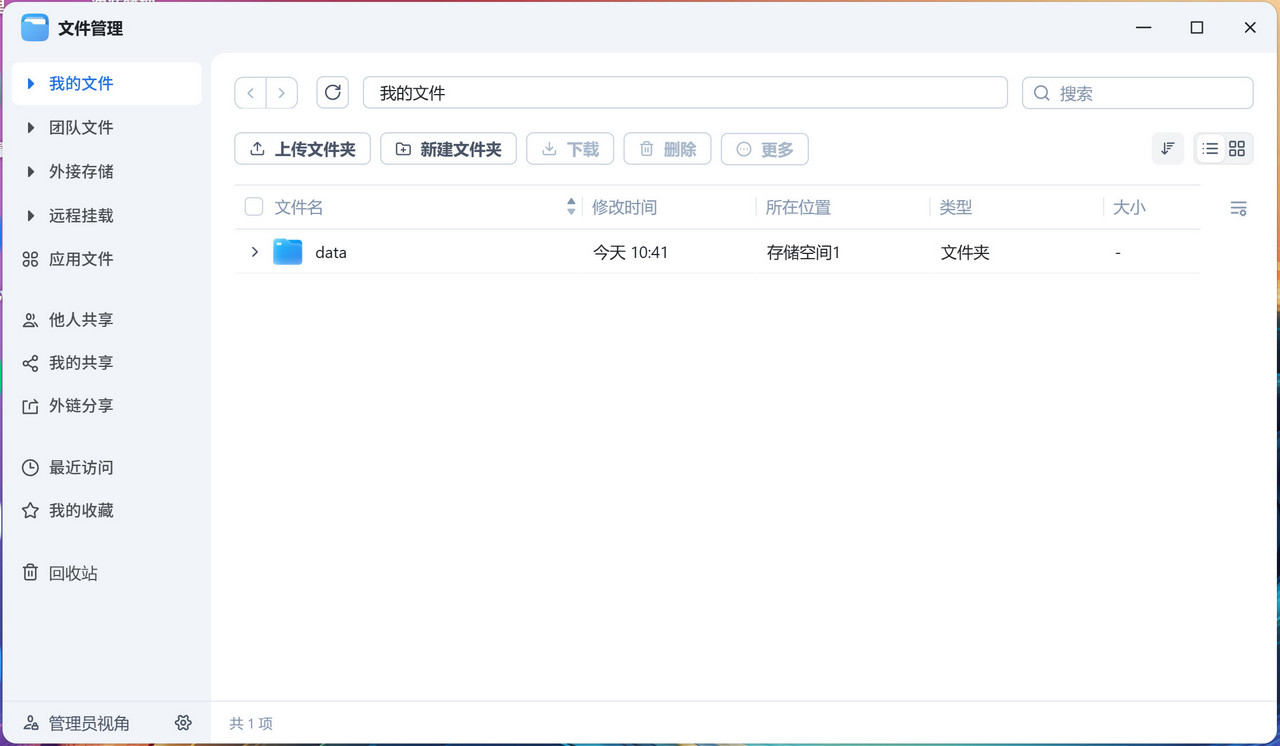The height and width of the screenshot is (746, 1280).
Task: Expand the 外接存储 tree node
Action: coord(31,172)
